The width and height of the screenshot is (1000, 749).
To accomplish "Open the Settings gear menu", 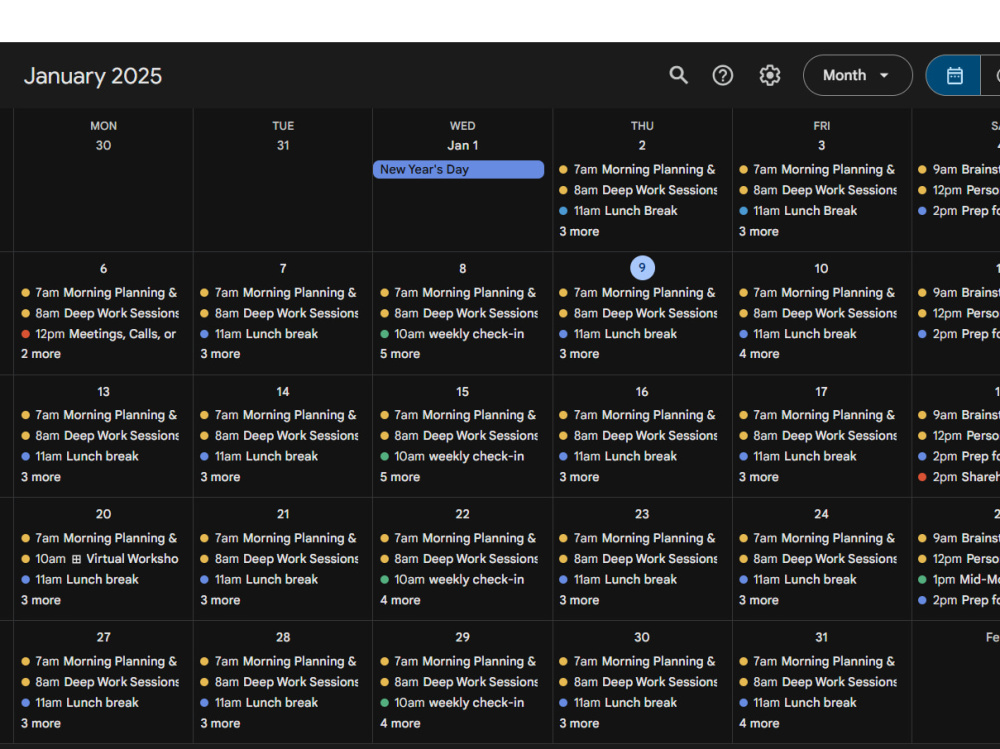I will tap(770, 75).
